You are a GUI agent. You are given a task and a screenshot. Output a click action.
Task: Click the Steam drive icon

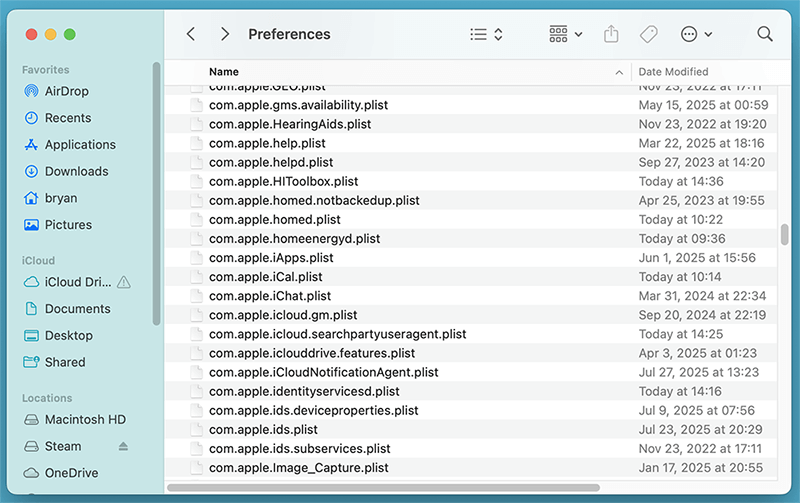click(x=31, y=446)
